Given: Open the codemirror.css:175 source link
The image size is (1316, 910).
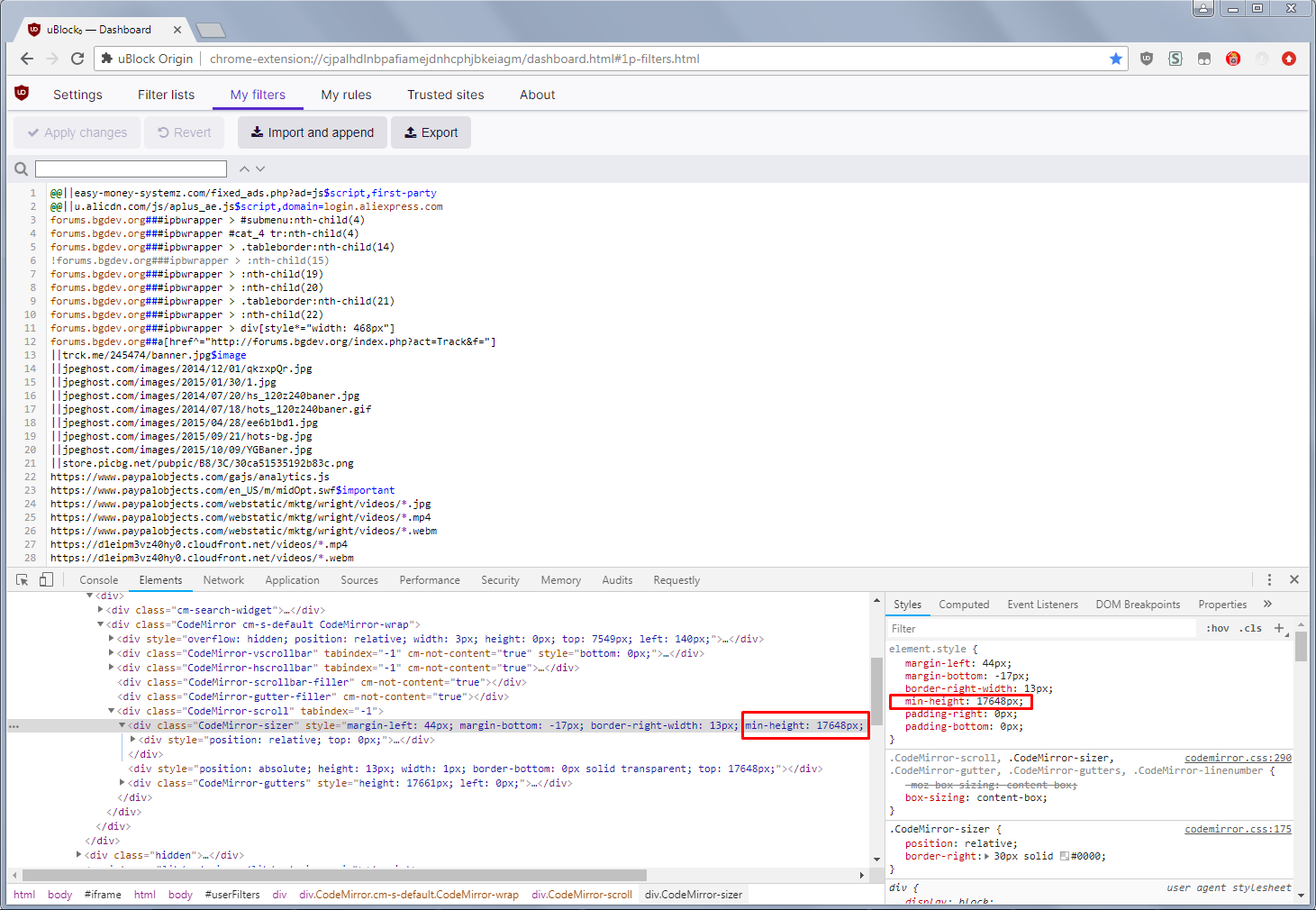Looking at the screenshot, I should coord(1238,829).
